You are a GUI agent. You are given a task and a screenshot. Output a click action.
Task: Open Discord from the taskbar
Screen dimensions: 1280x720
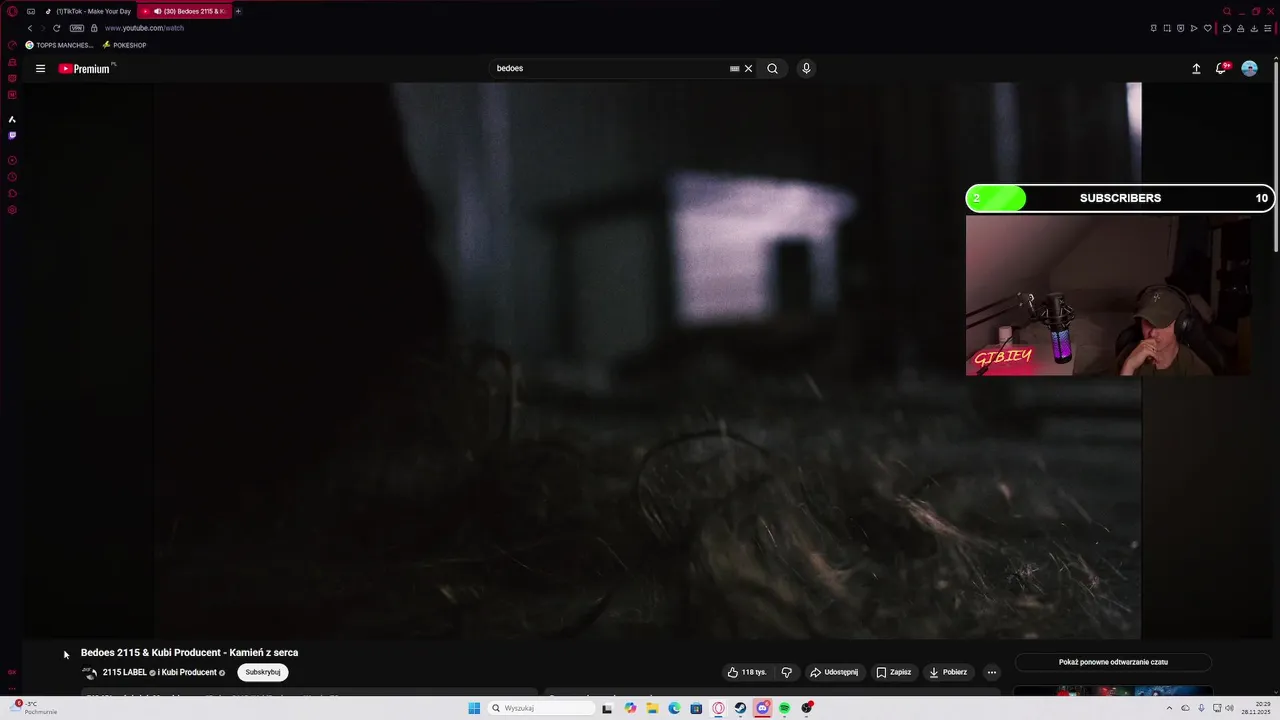click(x=762, y=708)
